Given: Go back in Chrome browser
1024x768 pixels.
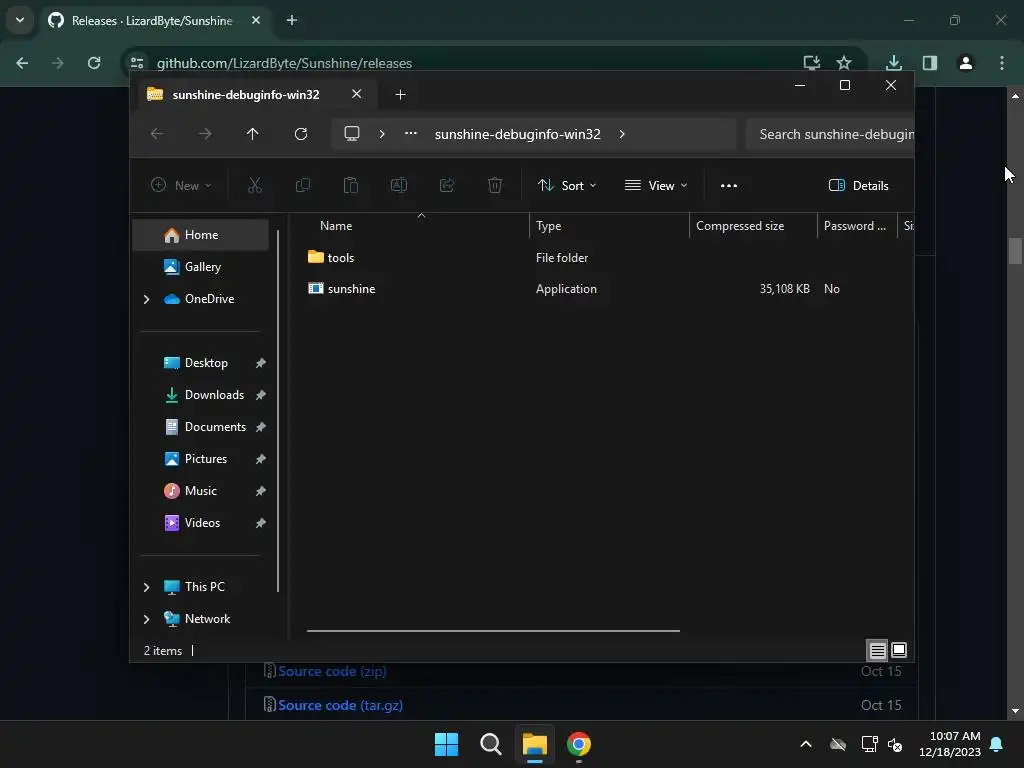Looking at the screenshot, I should (x=22, y=63).
